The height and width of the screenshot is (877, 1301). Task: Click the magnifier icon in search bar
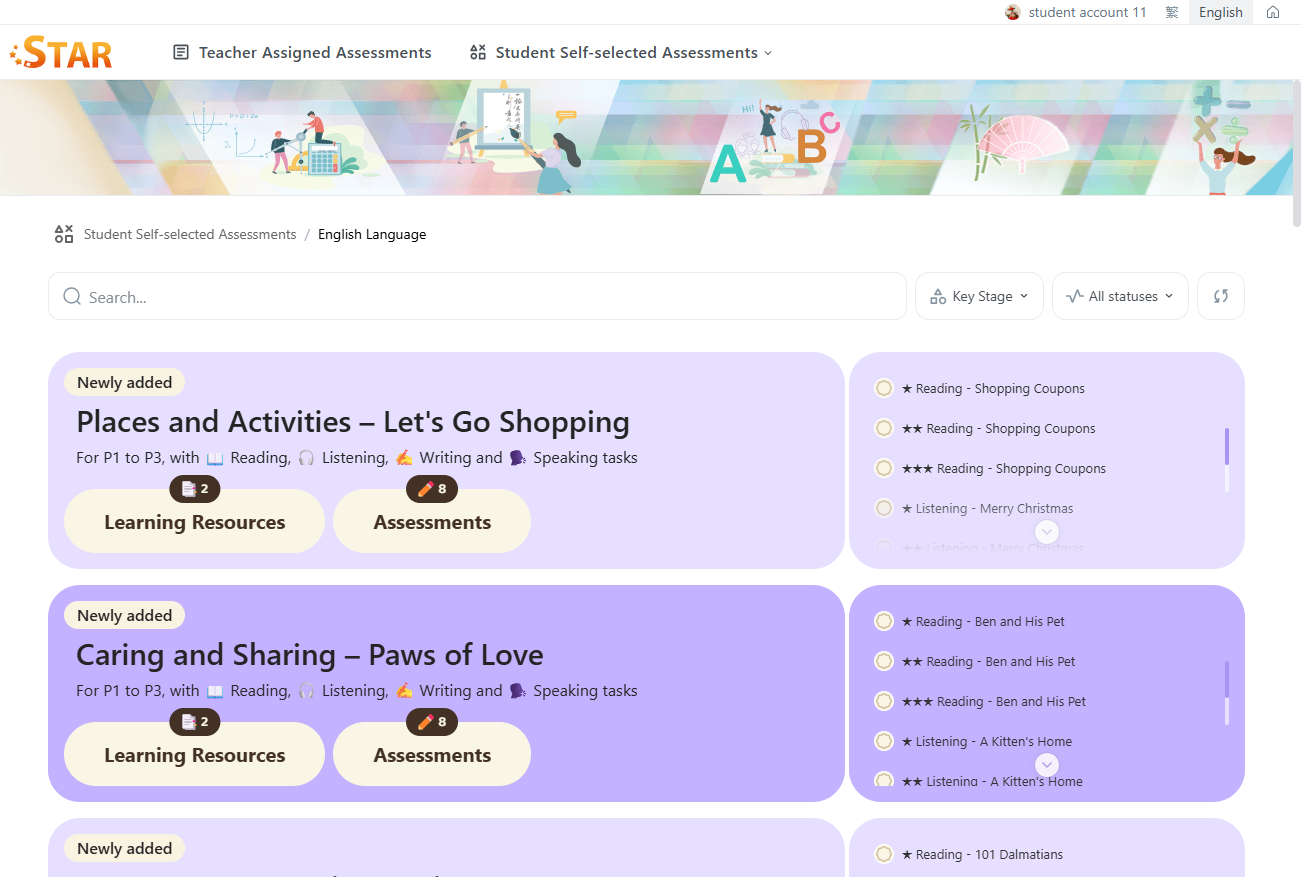(72, 297)
